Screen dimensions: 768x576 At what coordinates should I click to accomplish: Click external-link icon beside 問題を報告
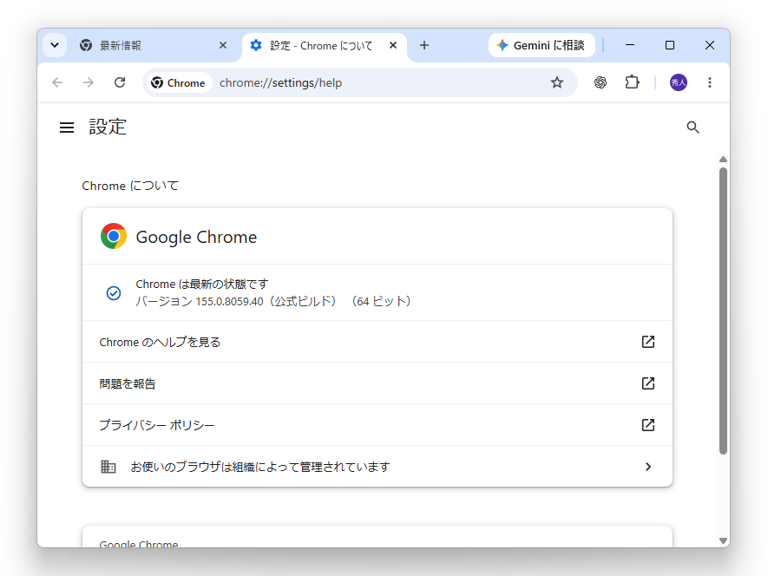click(648, 384)
